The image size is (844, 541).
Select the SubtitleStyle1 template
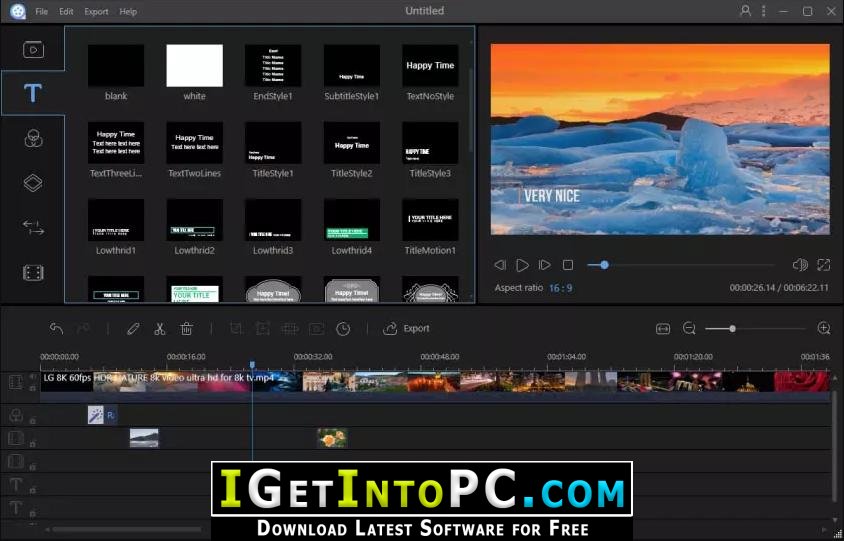pos(351,72)
